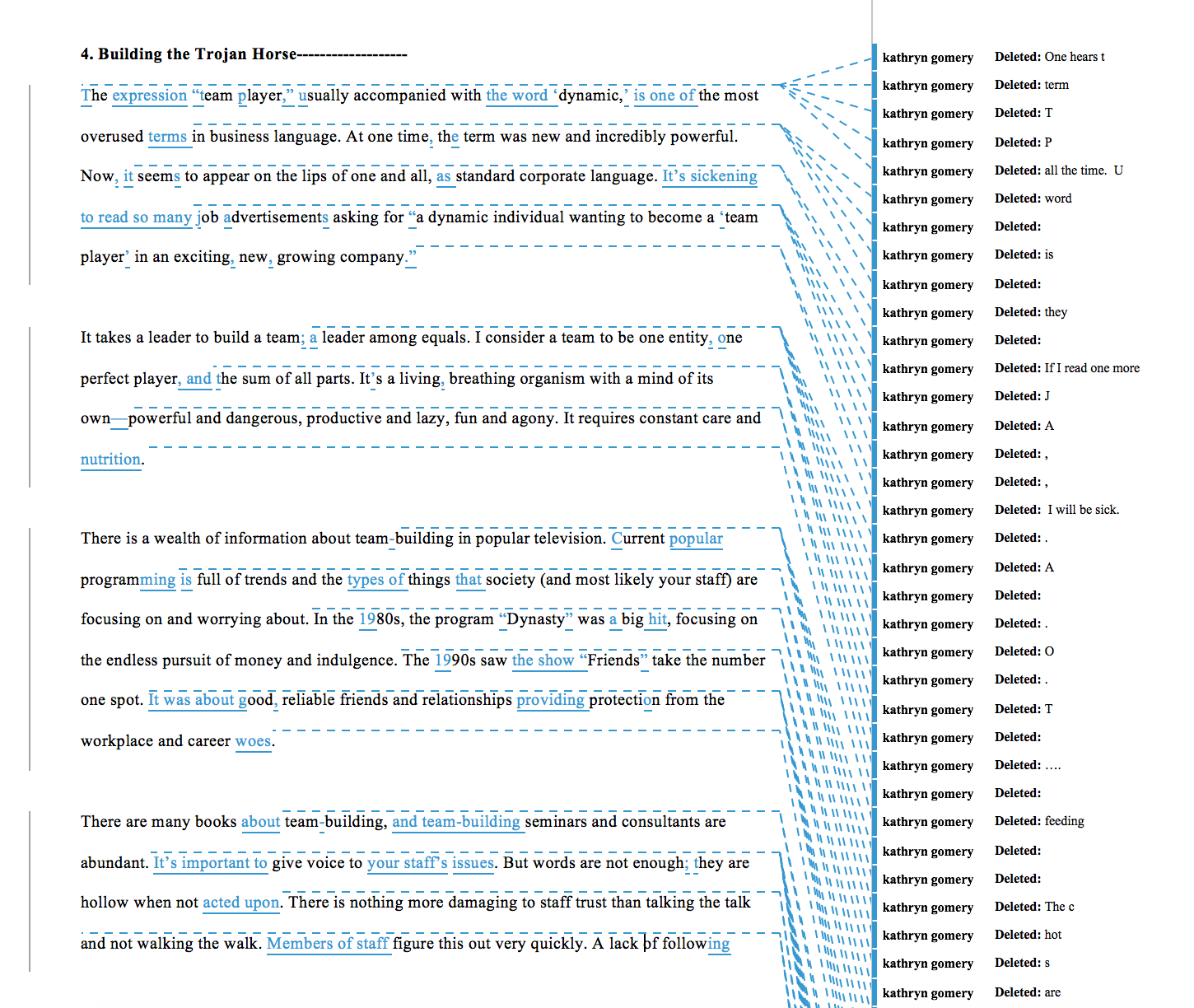Click the inserted phrase "It's sickening"
This screenshot has width=1194, height=1008.
point(710,176)
